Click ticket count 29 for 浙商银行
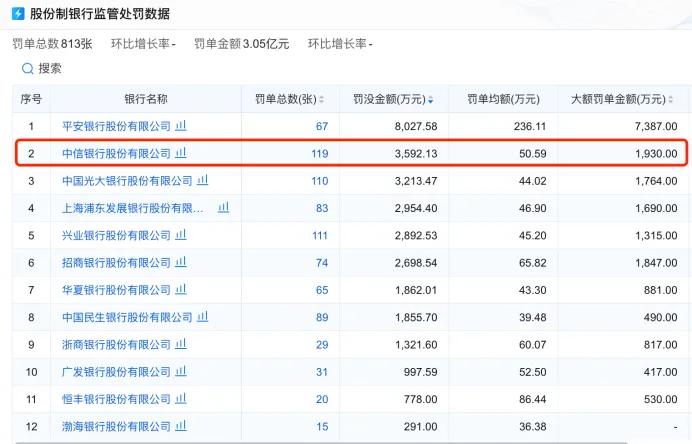This screenshot has height=444, width=692. tap(322, 345)
